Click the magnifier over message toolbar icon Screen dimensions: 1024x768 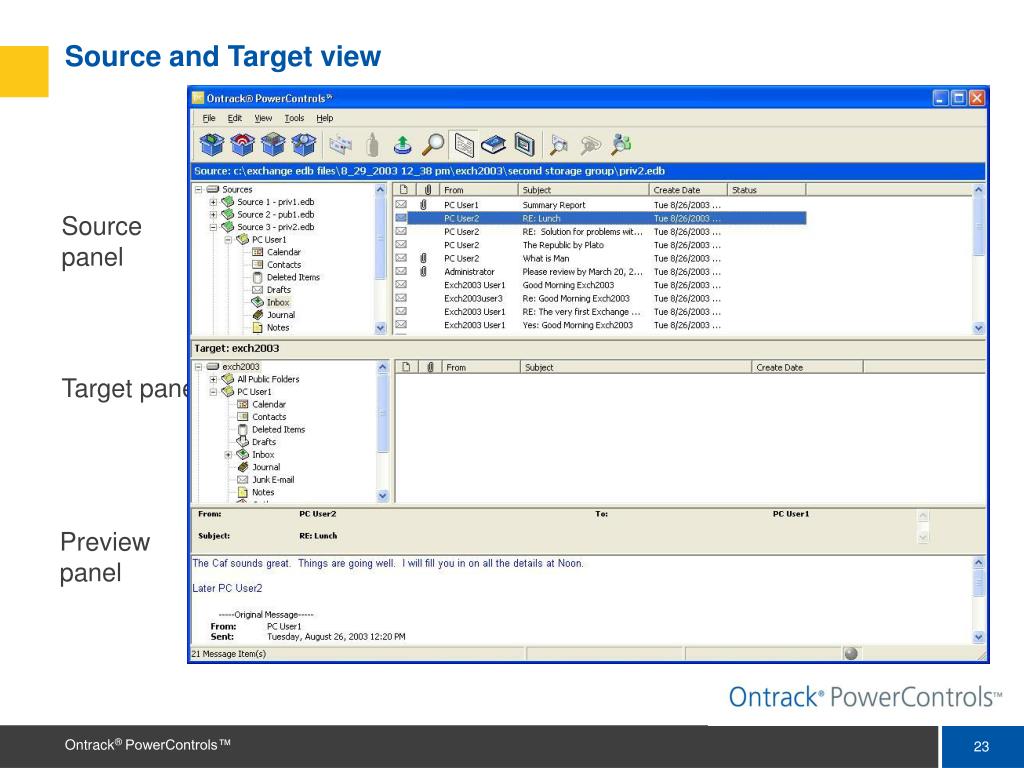[x=558, y=144]
